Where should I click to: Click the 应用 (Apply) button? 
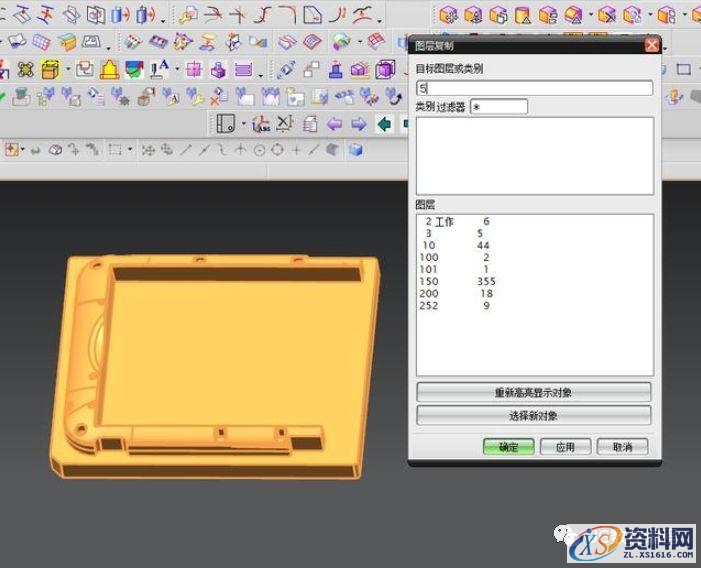point(565,447)
